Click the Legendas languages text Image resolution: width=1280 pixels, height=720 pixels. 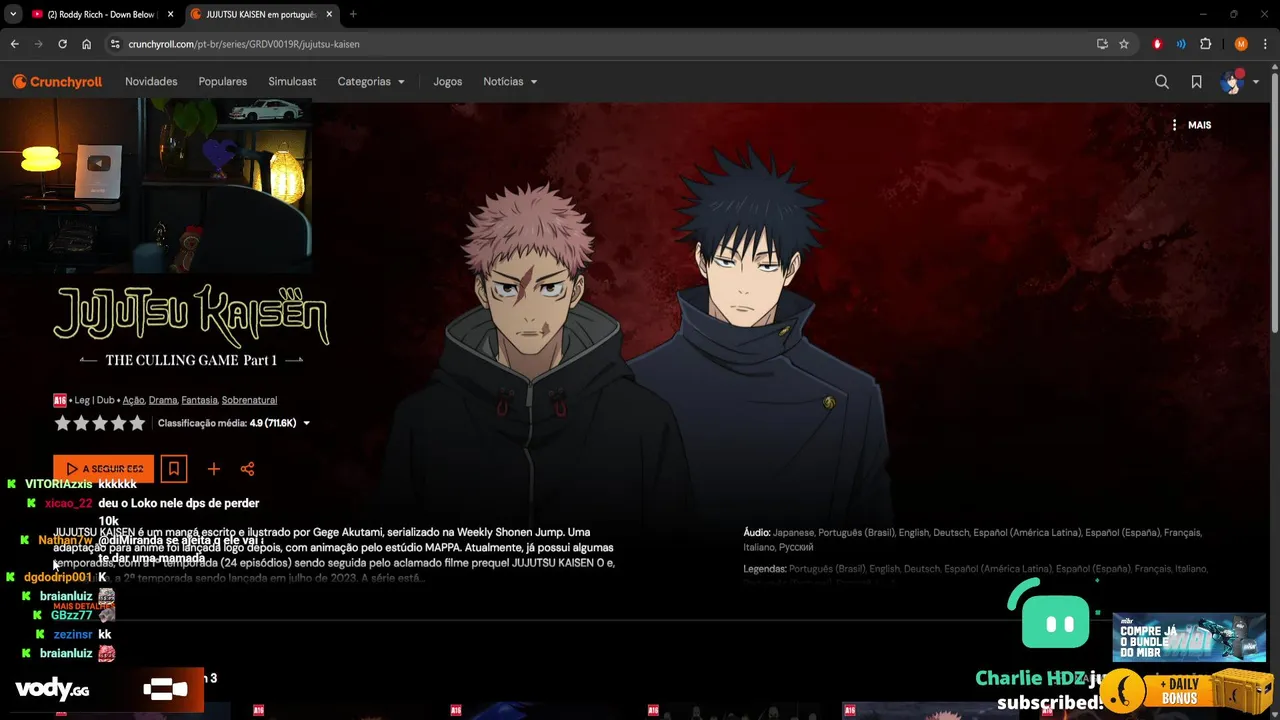[975, 569]
